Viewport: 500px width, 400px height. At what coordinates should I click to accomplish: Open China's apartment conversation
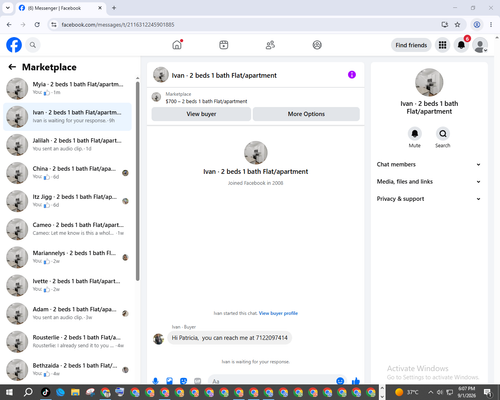pos(68,173)
